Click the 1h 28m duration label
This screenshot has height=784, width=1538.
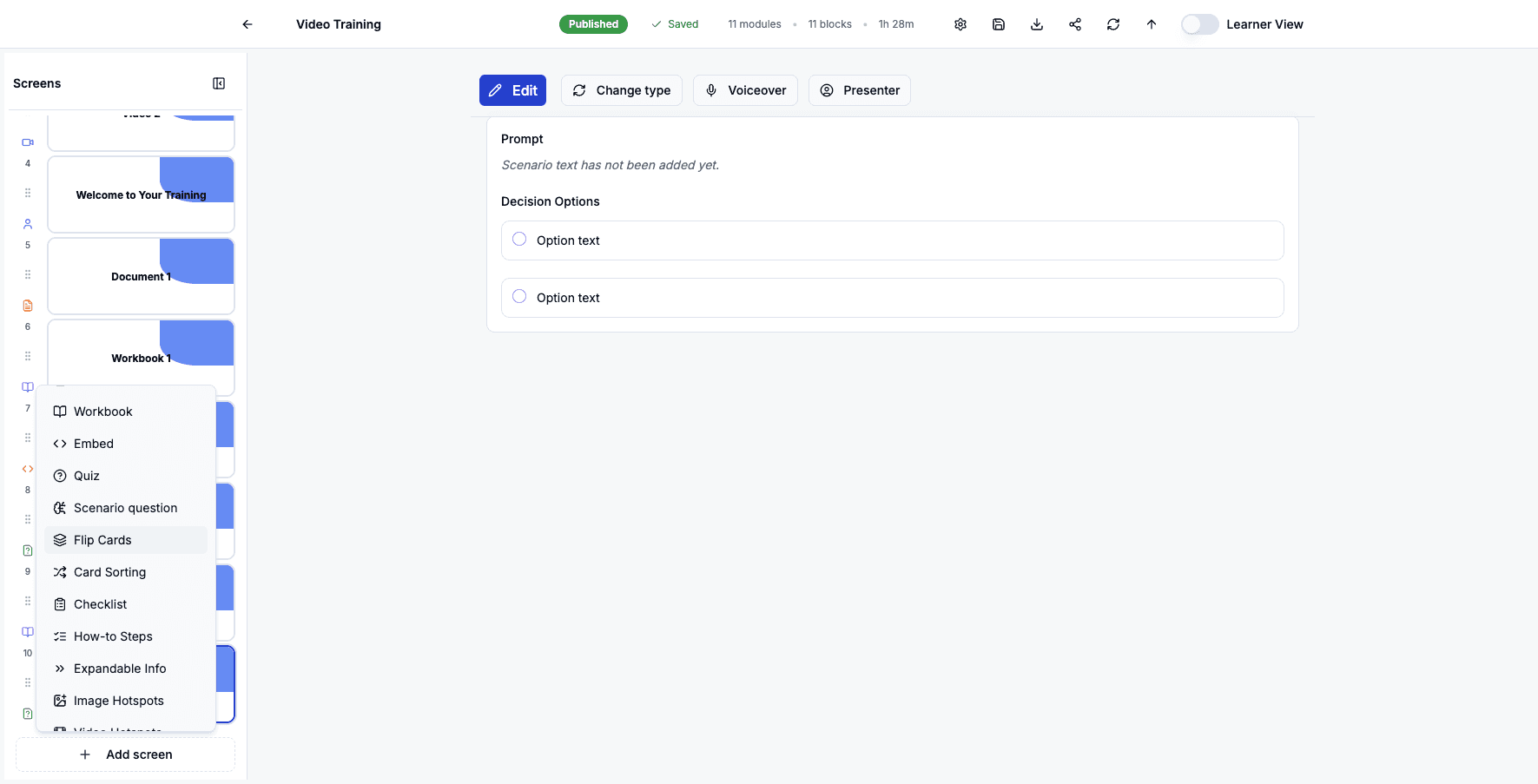coord(896,24)
